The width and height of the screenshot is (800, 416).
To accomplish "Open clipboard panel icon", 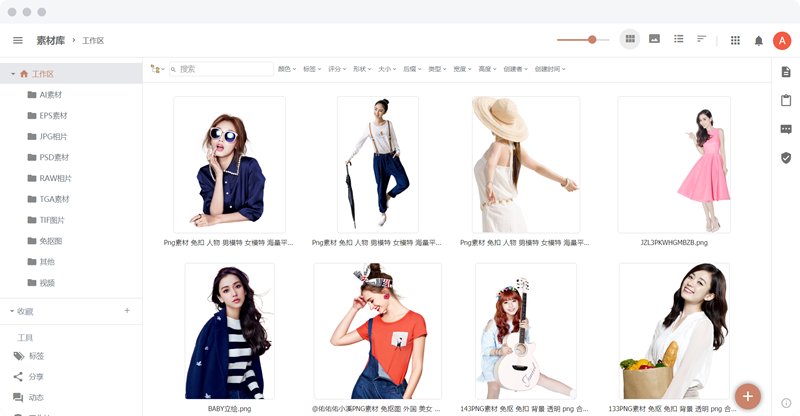I will [x=786, y=100].
